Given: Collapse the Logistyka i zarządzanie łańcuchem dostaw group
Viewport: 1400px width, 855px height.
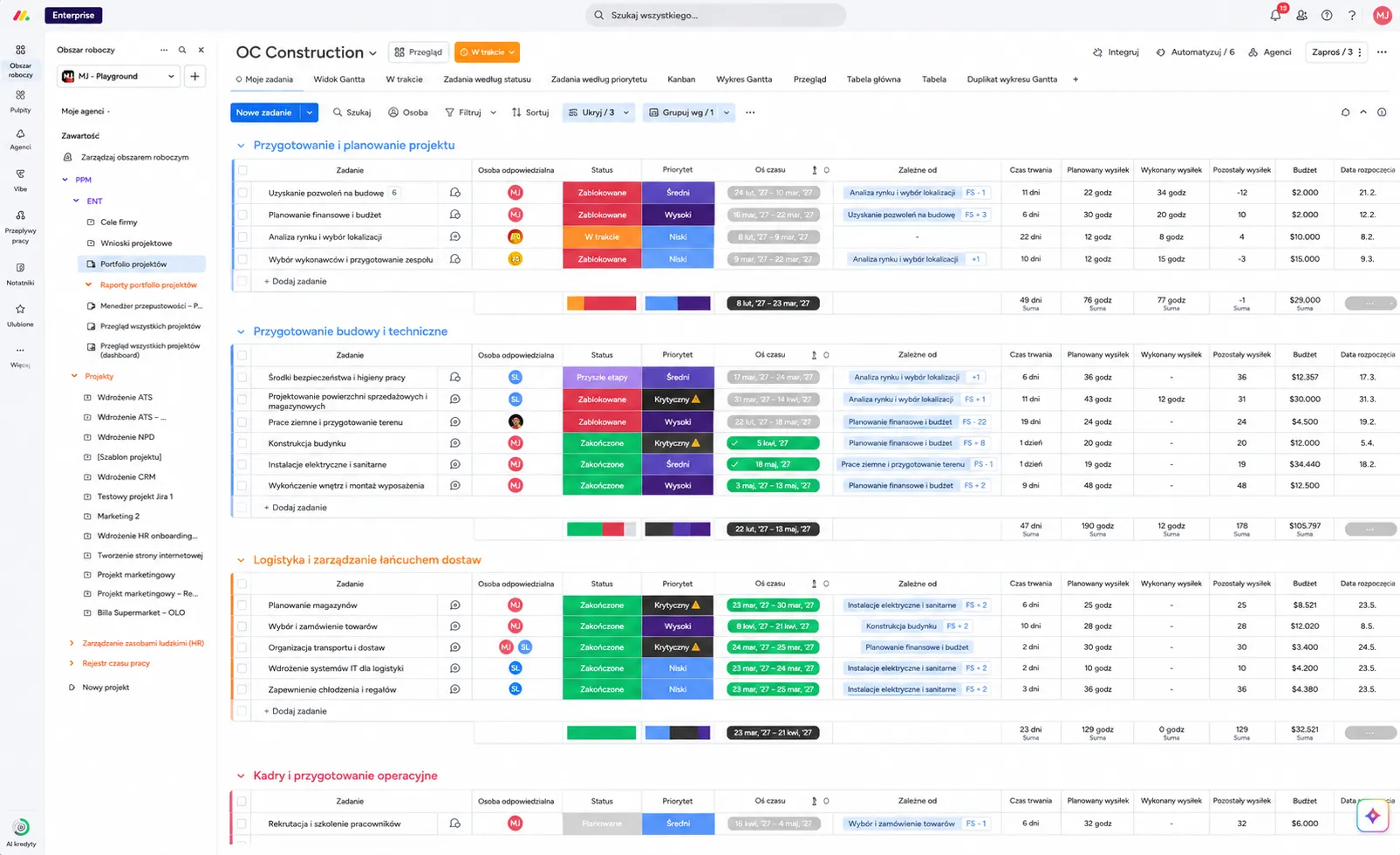Looking at the screenshot, I should click(241, 560).
